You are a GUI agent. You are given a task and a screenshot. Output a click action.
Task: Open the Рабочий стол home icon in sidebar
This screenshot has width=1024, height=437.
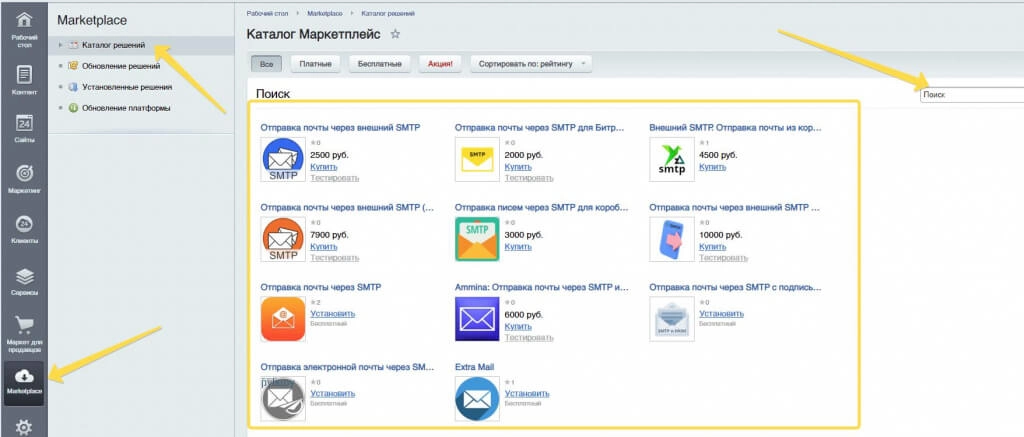pyautogui.click(x=24, y=20)
